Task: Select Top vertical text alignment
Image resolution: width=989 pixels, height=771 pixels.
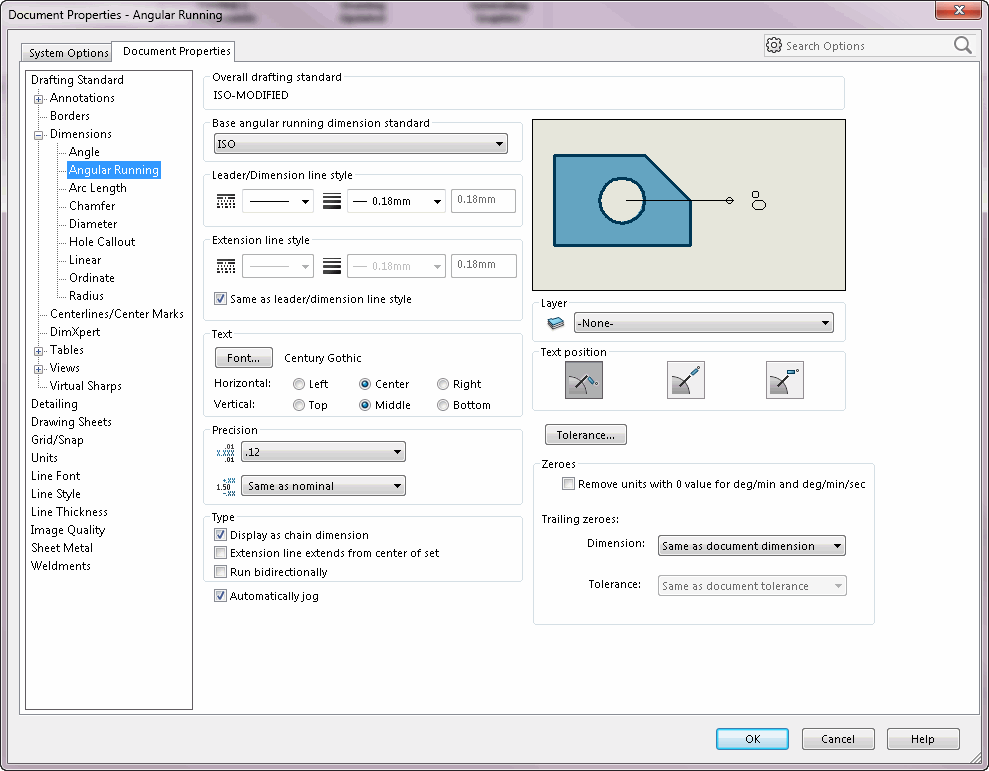Action: pos(299,405)
